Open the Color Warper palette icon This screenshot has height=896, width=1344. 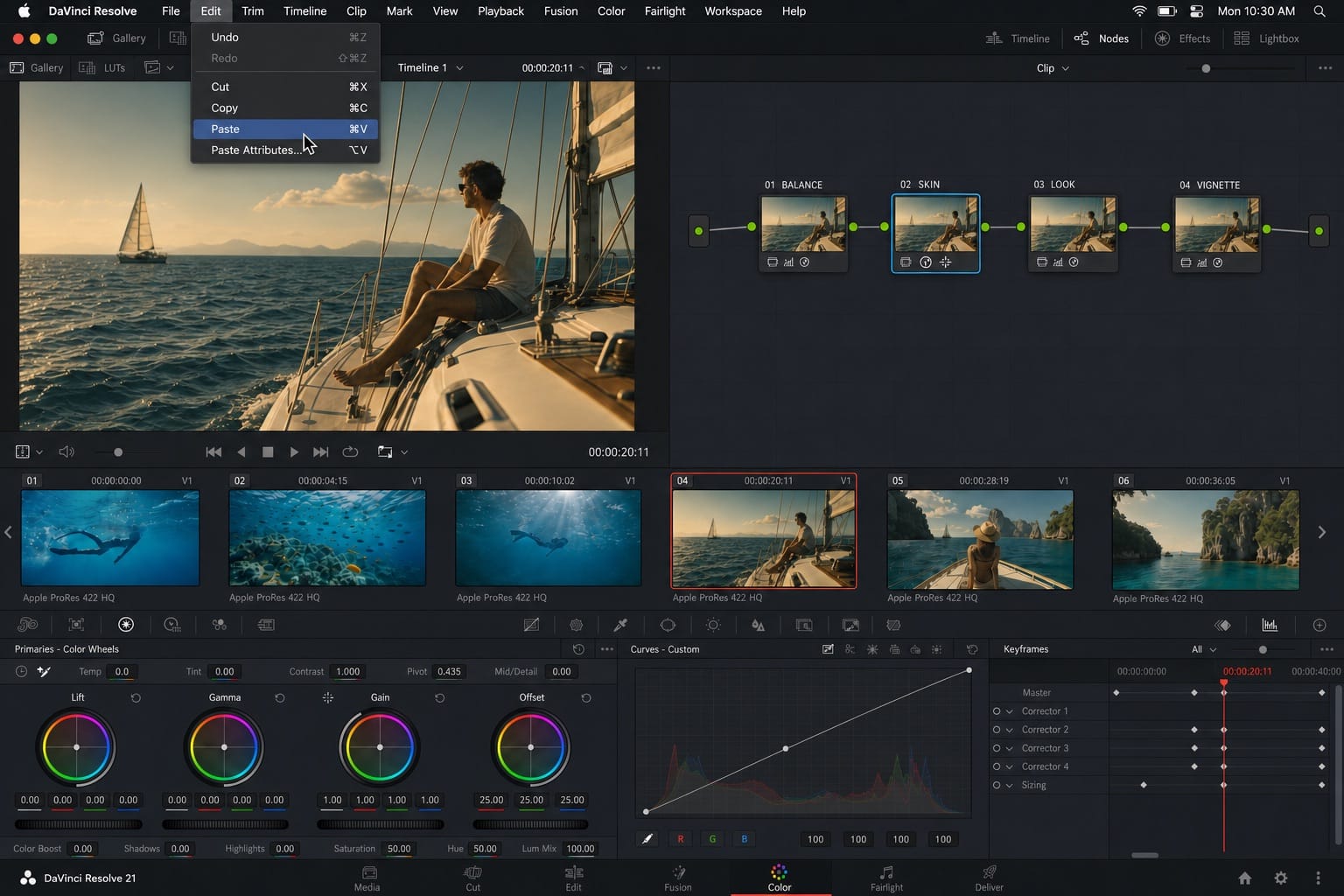[x=577, y=625]
